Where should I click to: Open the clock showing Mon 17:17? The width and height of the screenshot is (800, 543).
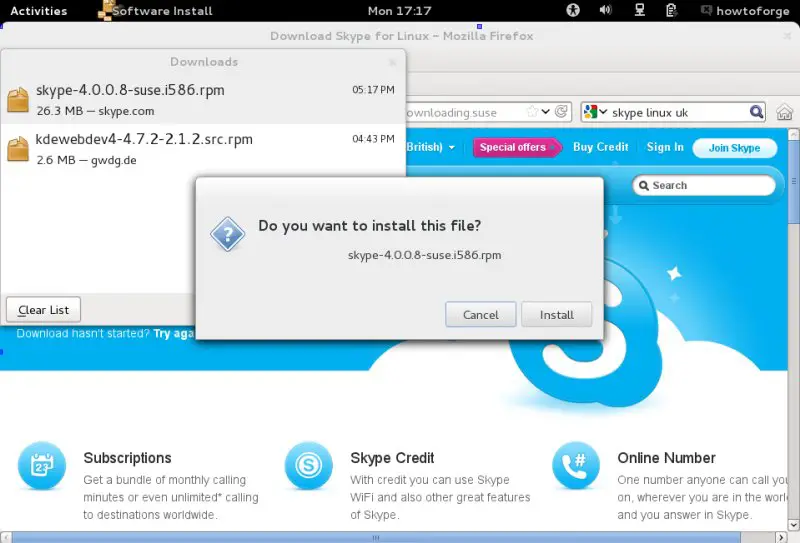pos(399,11)
